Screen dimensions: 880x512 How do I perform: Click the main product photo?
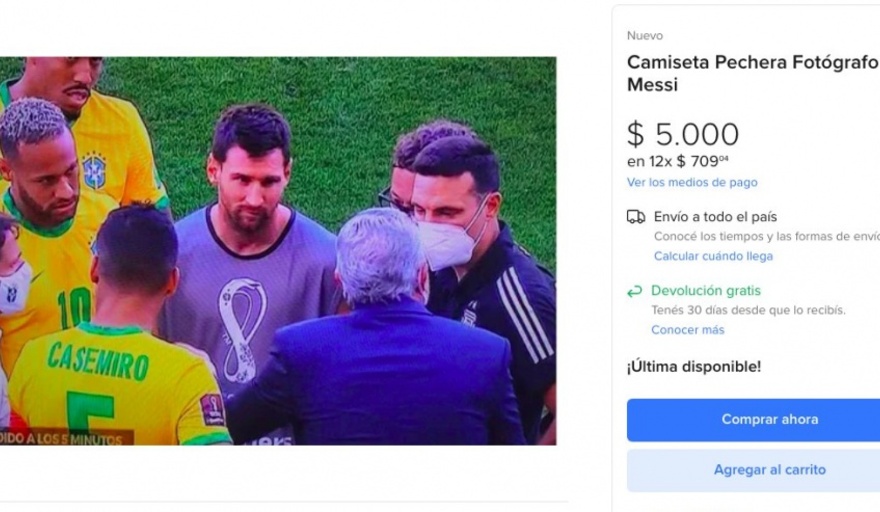277,250
